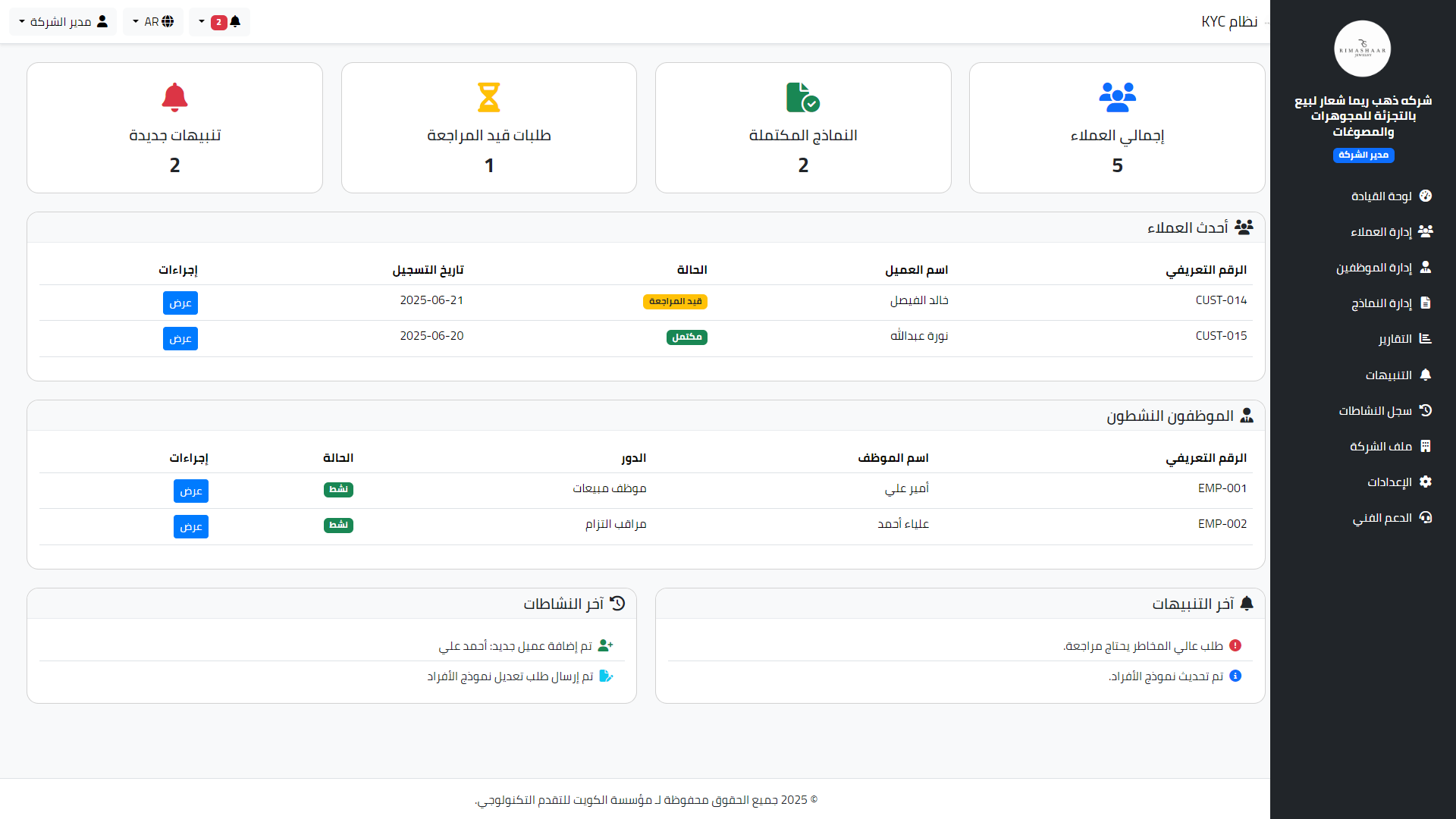Click عرض for customer خالد الفيصل
This screenshot has height=819, width=1456.
[x=180, y=303]
